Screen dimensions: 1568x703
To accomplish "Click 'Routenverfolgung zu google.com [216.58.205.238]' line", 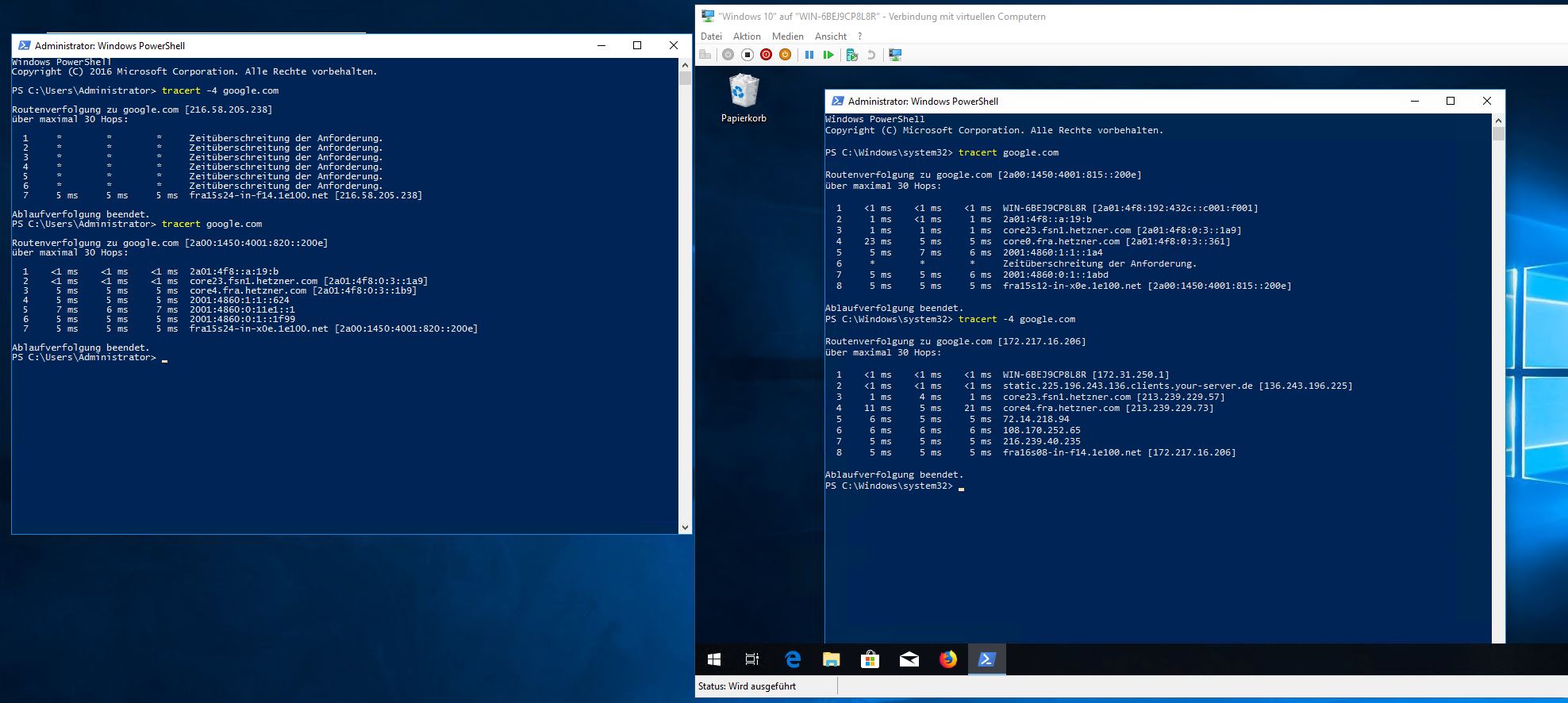I will [142, 109].
